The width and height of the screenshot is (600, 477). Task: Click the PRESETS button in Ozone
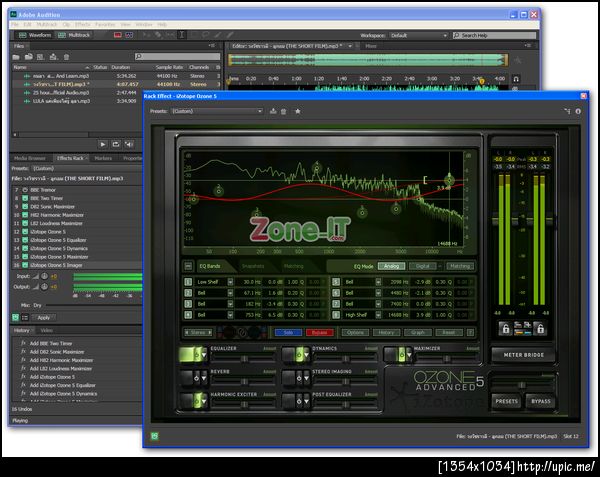pyautogui.click(x=506, y=401)
